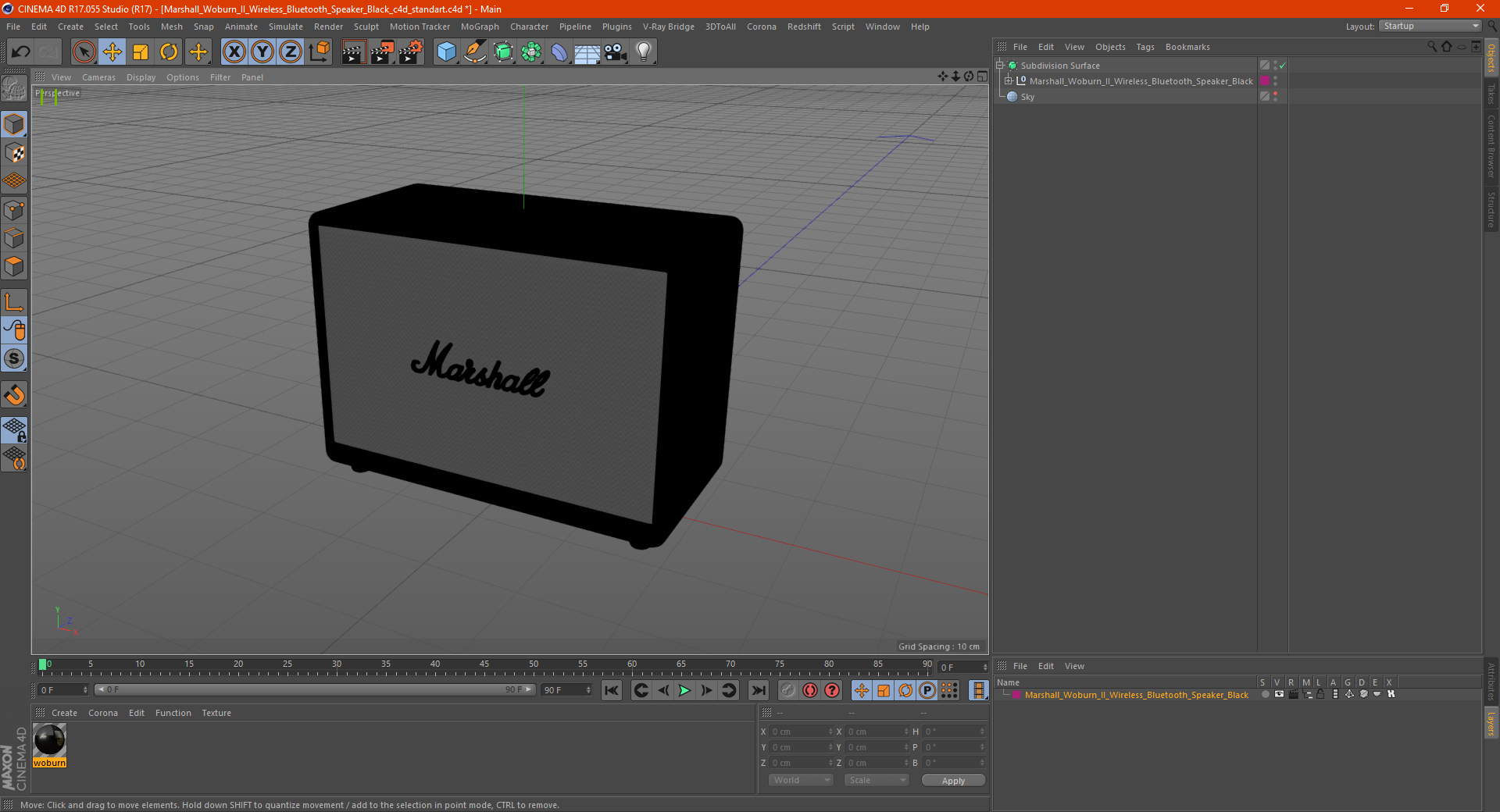Expand the Marshall_Woburn speaker object
This screenshot has width=1500, height=812.
pyautogui.click(x=1008, y=81)
